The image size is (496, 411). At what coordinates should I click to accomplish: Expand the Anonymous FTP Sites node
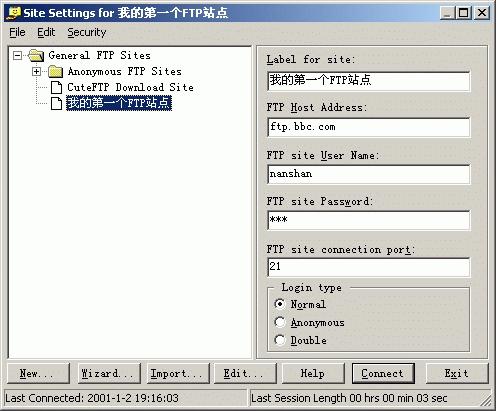37,71
